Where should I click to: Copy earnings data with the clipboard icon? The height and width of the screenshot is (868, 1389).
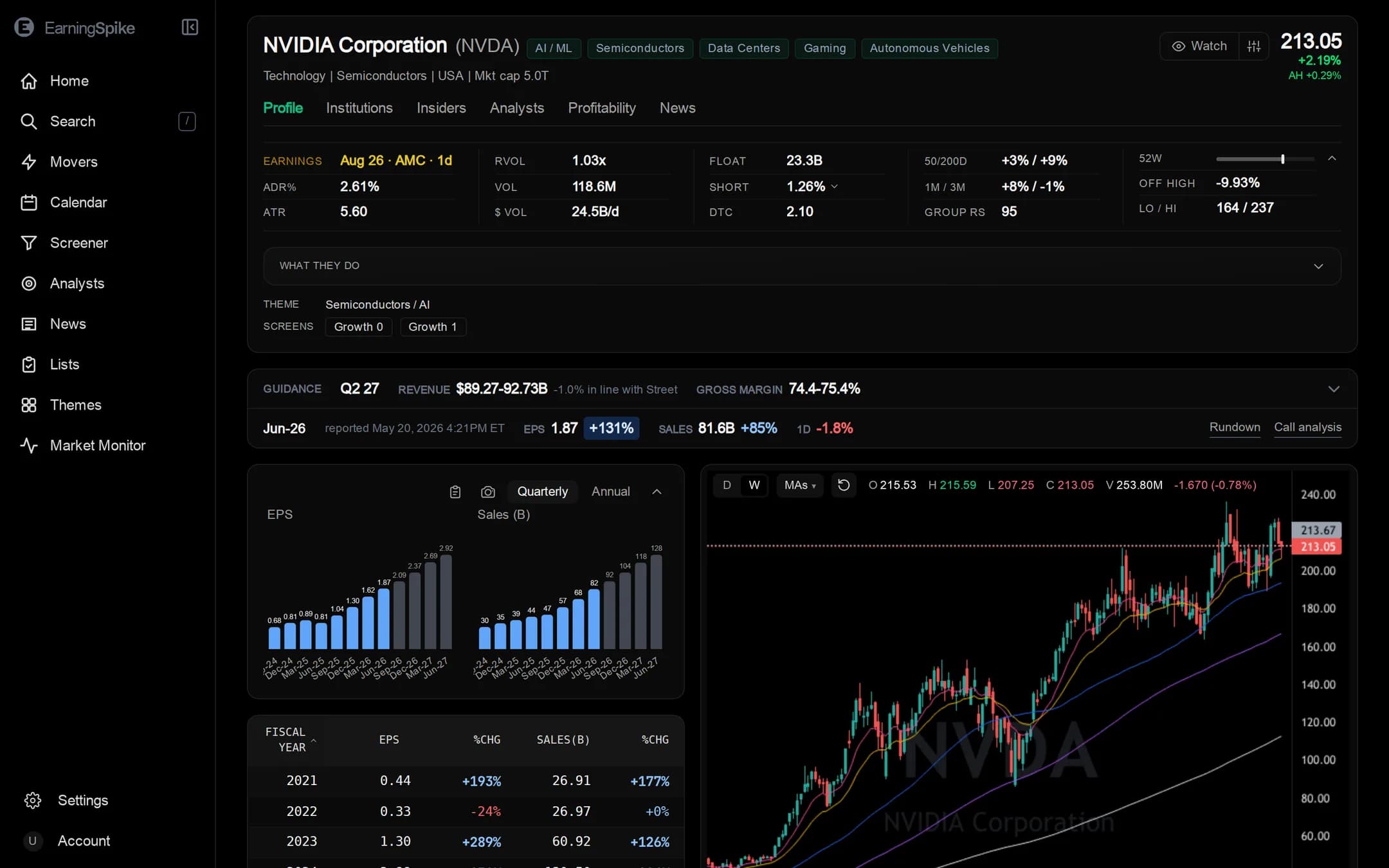tap(455, 492)
